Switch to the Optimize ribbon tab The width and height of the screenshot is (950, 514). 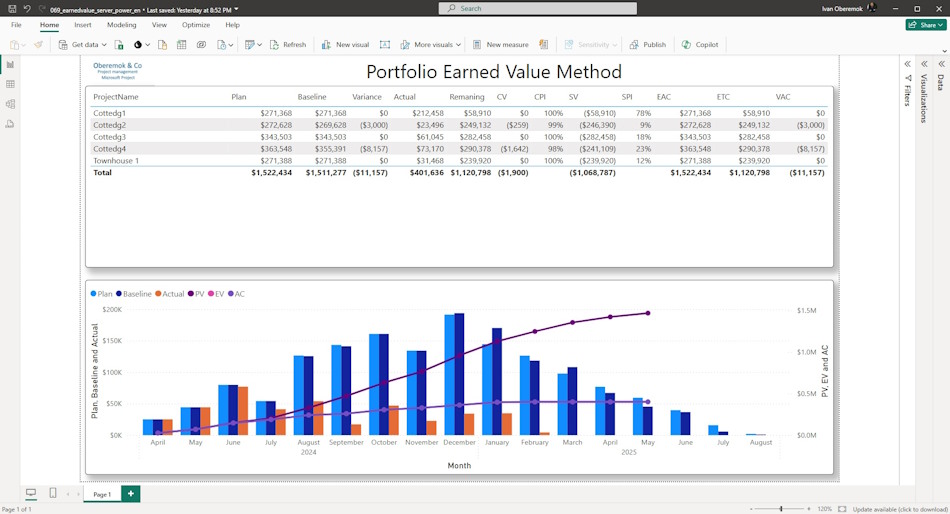196,25
